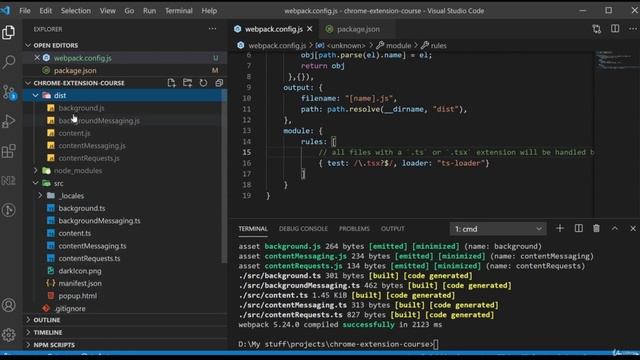Switch to the Debug Console panel tab

tap(303, 229)
